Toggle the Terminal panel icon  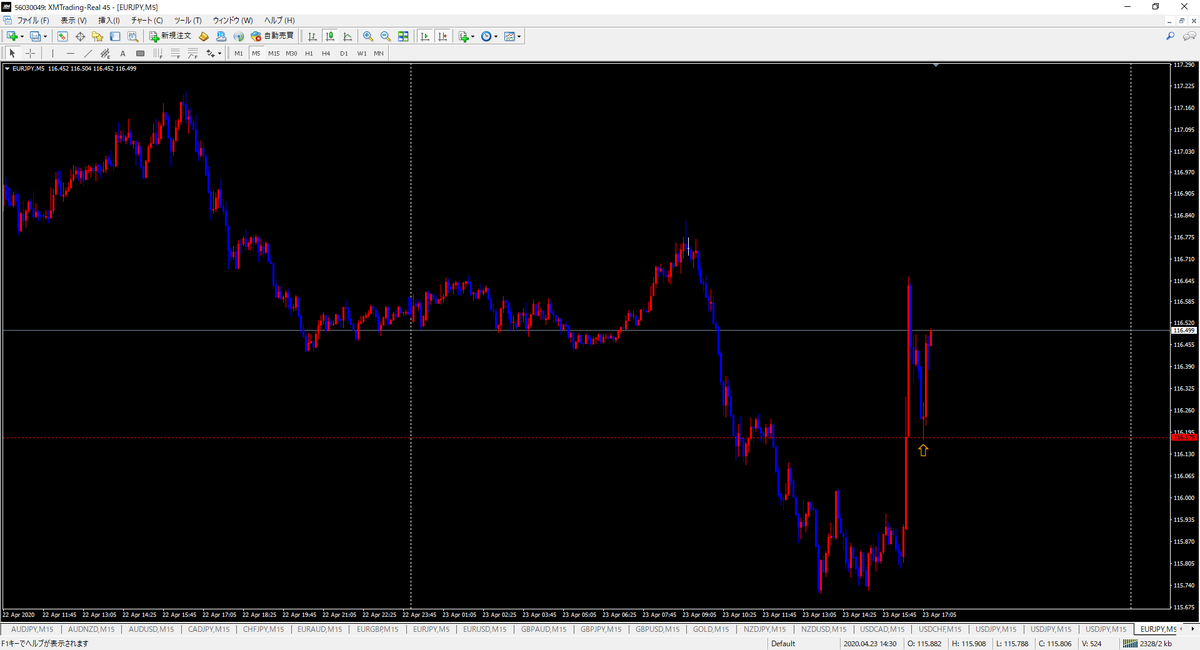point(115,36)
